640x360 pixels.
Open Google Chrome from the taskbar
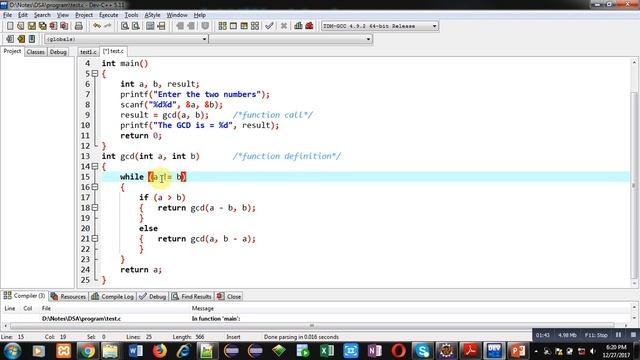(x=87, y=351)
